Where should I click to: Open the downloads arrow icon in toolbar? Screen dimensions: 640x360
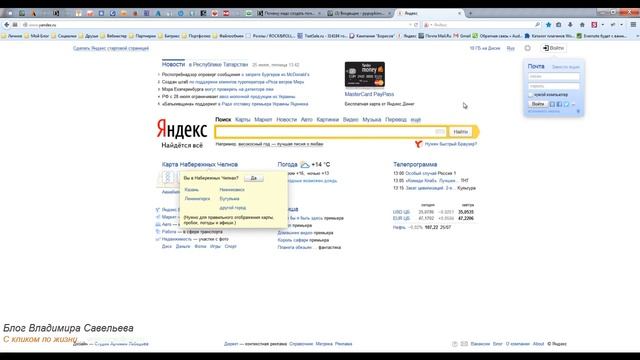[x=570, y=25]
